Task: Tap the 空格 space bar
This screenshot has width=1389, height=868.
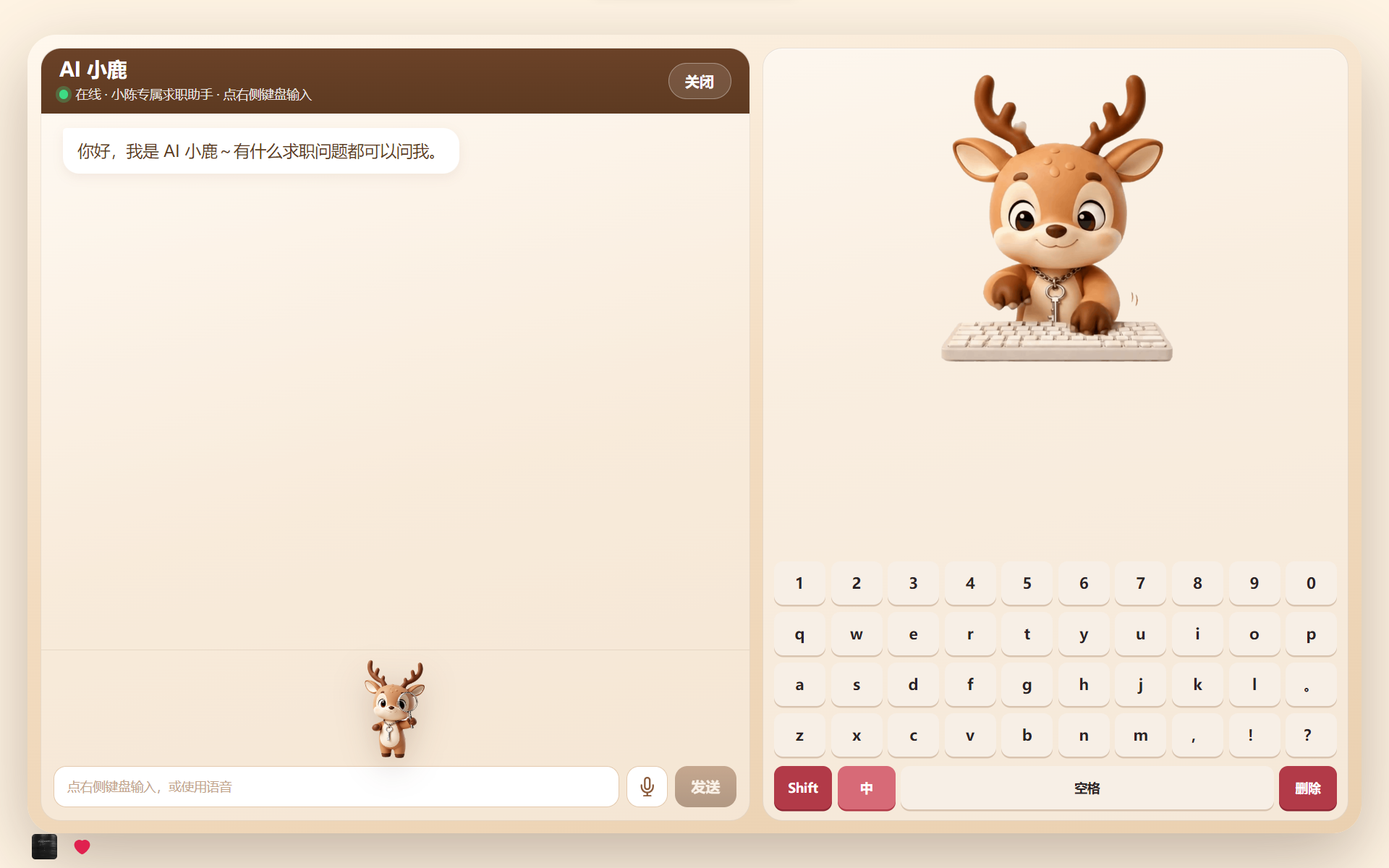Action: [x=1087, y=788]
